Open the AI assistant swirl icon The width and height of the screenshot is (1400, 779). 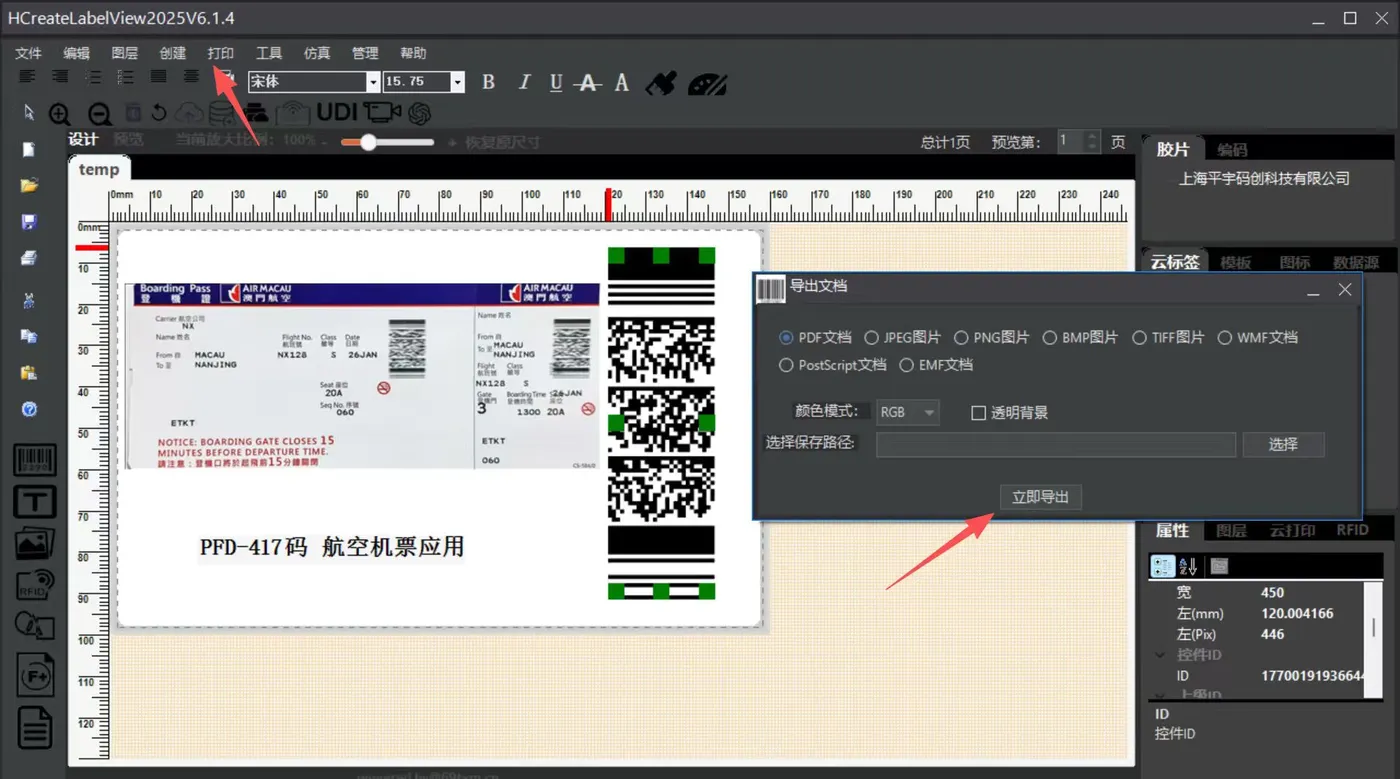[x=419, y=113]
